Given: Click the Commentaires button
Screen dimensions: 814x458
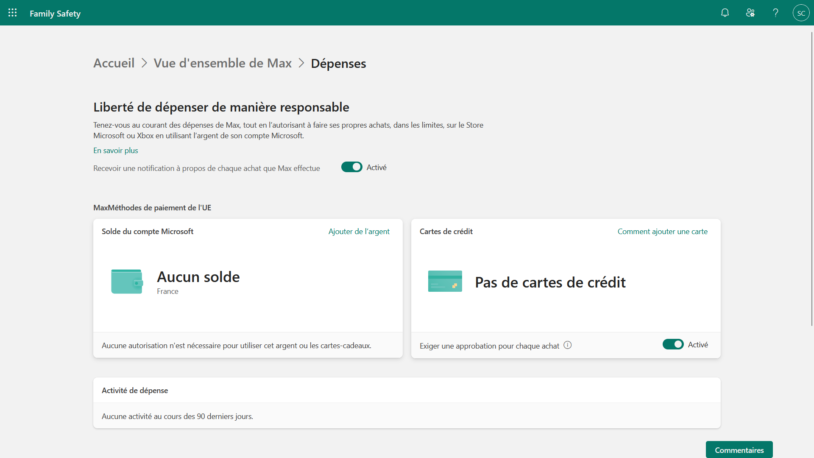Looking at the screenshot, I should pyautogui.click(x=739, y=450).
